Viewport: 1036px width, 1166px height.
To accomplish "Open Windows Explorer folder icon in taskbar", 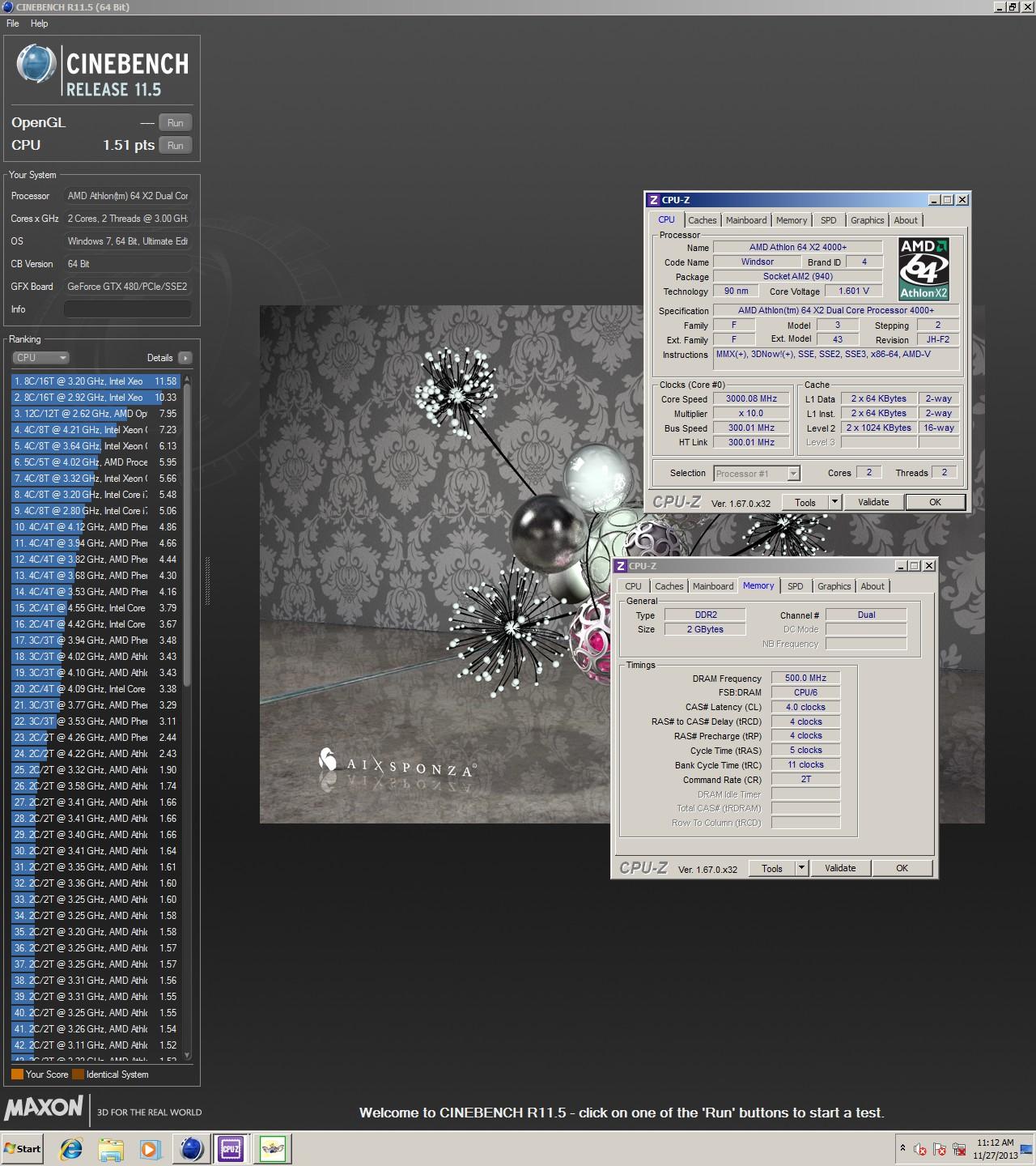I will tap(111, 1148).
